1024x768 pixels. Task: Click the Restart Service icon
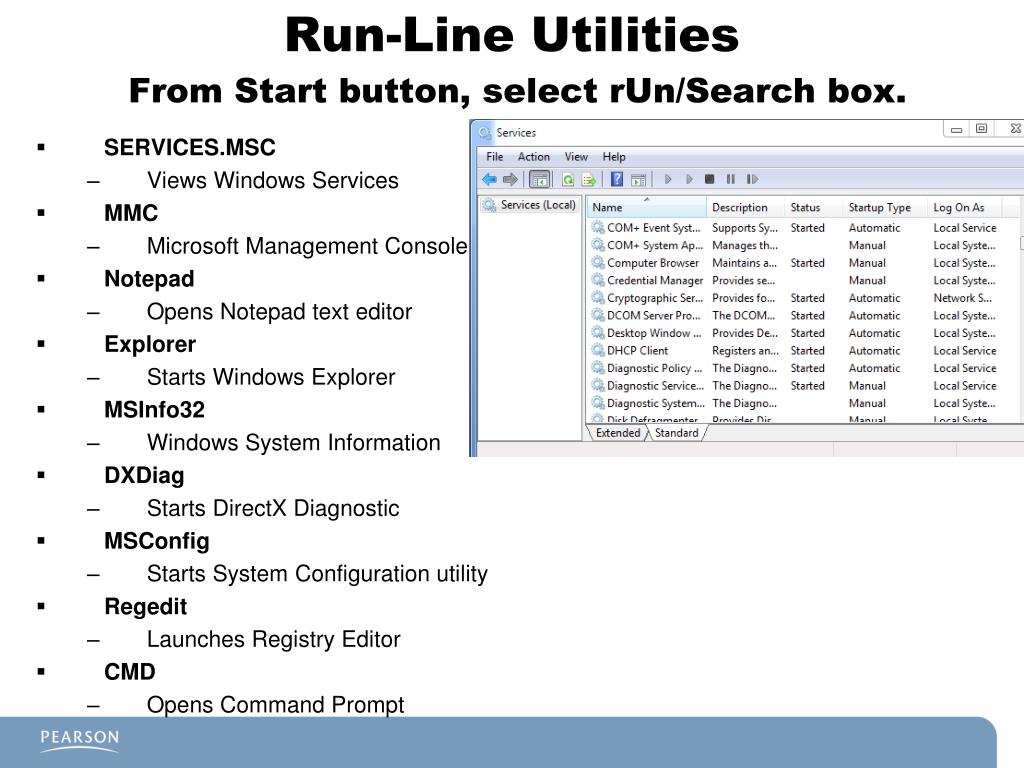pyautogui.click(x=752, y=179)
